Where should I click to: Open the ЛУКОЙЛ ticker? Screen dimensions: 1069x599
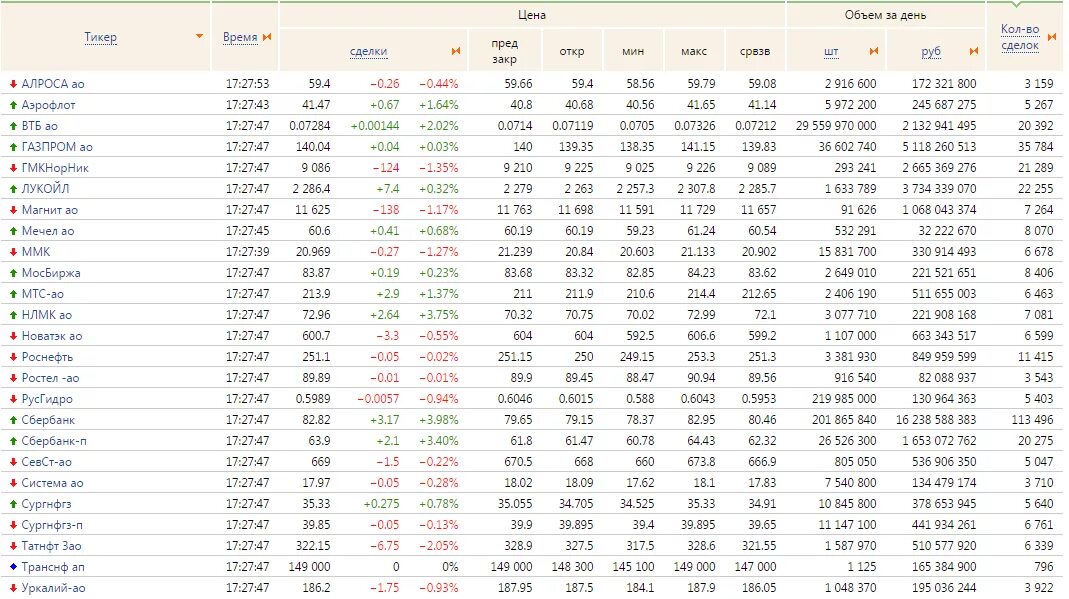pyautogui.click(x=45, y=189)
